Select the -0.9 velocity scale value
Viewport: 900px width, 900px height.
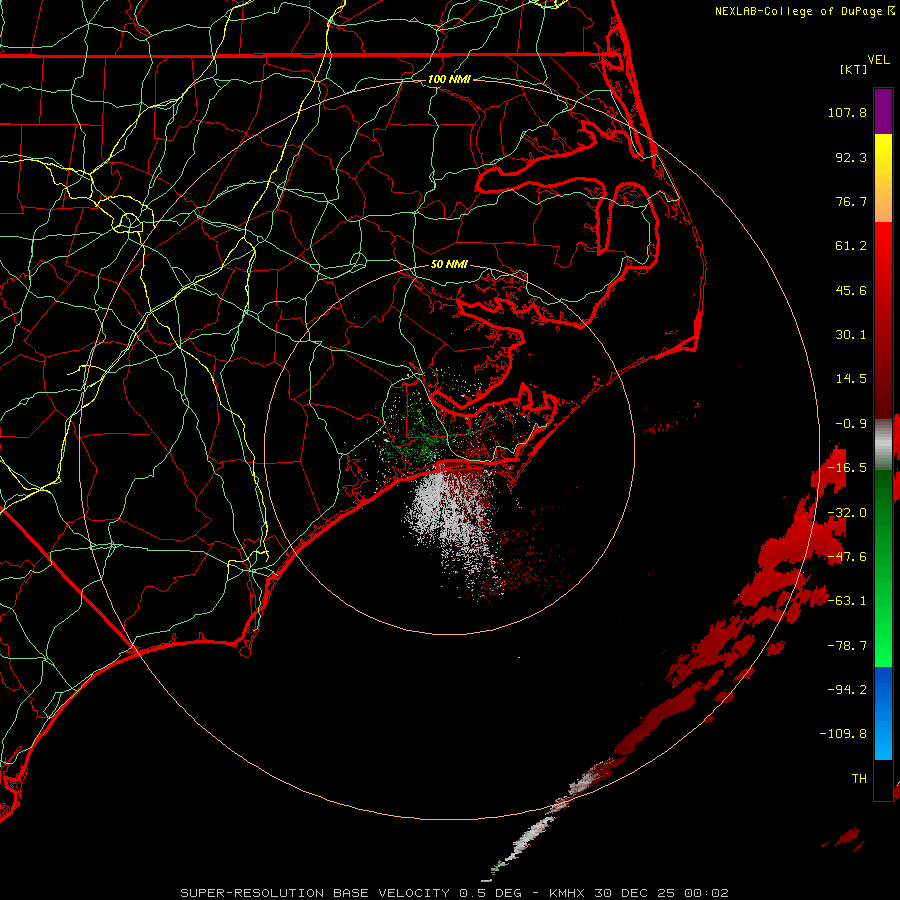(x=851, y=424)
